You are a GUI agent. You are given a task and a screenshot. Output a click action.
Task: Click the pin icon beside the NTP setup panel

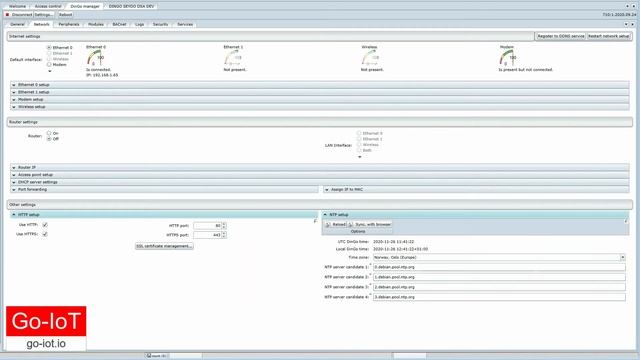(x=626, y=221)
